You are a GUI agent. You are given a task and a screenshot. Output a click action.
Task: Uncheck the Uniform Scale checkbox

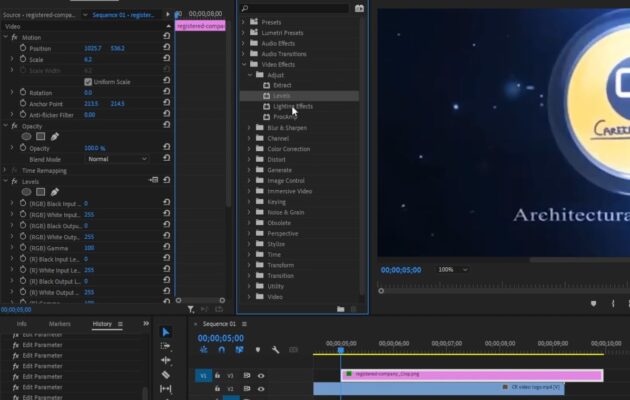tap(88, 81)
